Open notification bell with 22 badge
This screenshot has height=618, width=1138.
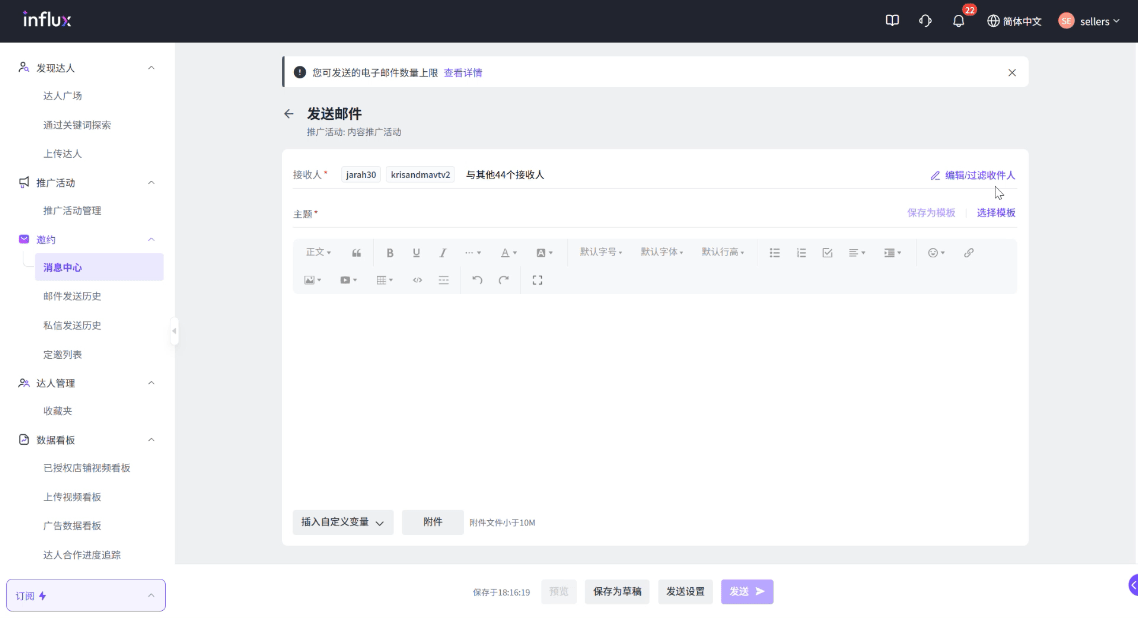point(958,21)
